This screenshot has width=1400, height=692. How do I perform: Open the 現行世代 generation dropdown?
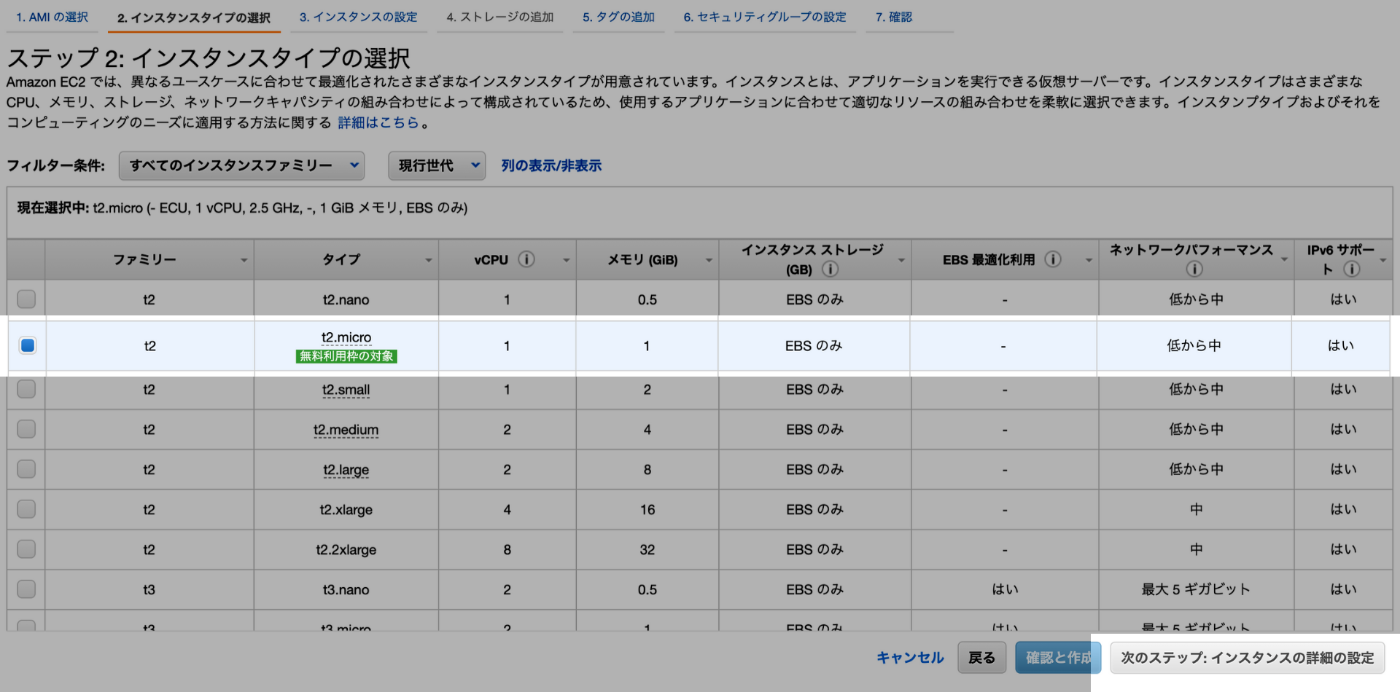(x=437, y=165)
